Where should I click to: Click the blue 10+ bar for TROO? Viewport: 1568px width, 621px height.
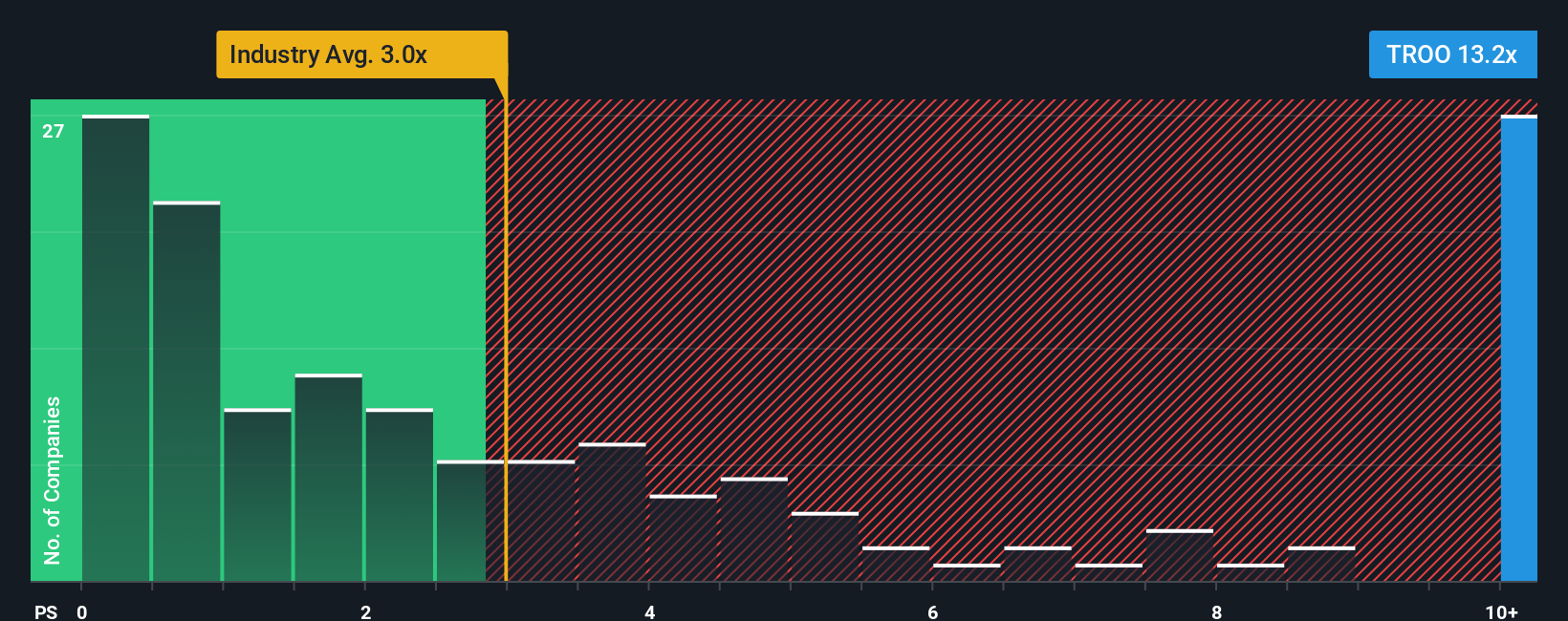(1518, 348)
